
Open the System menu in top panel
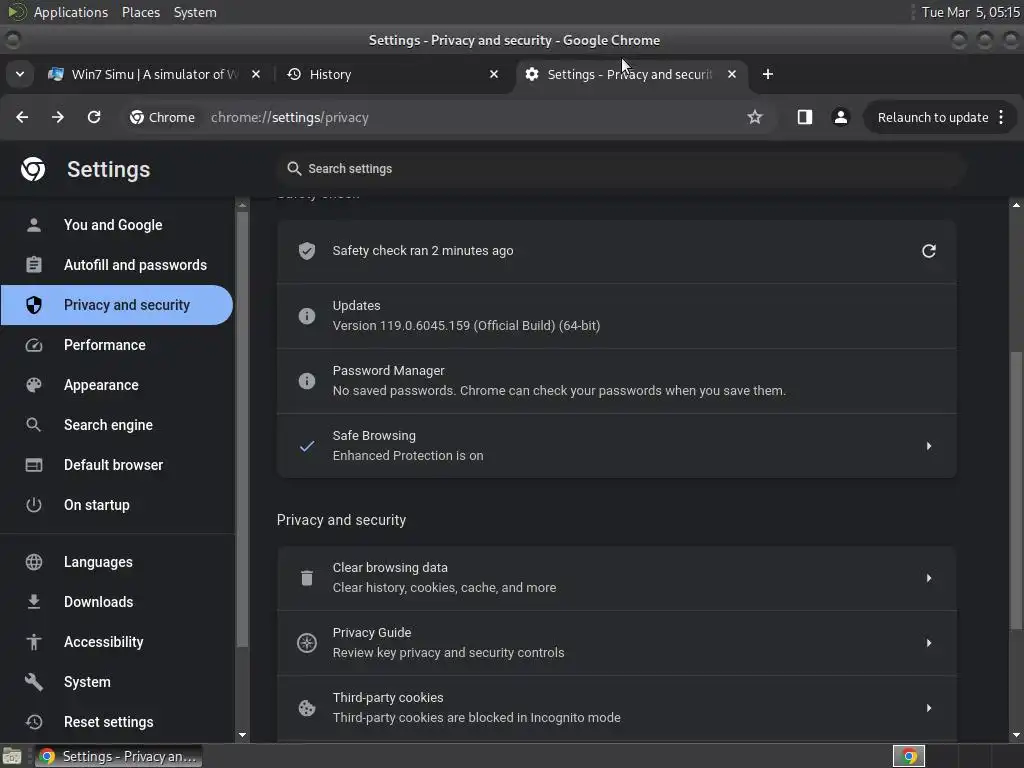click(x=195, y=12)
